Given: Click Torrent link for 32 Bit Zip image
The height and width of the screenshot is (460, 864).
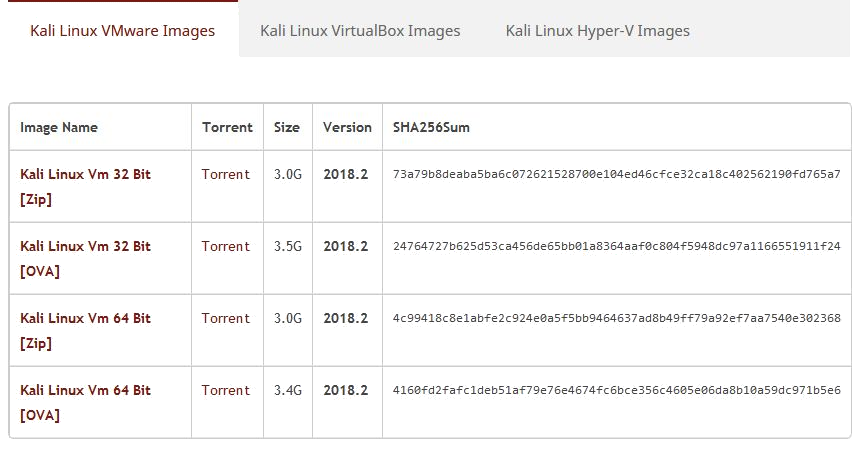Looking at the screenshot, I should pyautogui.click(x=226, y=175).
